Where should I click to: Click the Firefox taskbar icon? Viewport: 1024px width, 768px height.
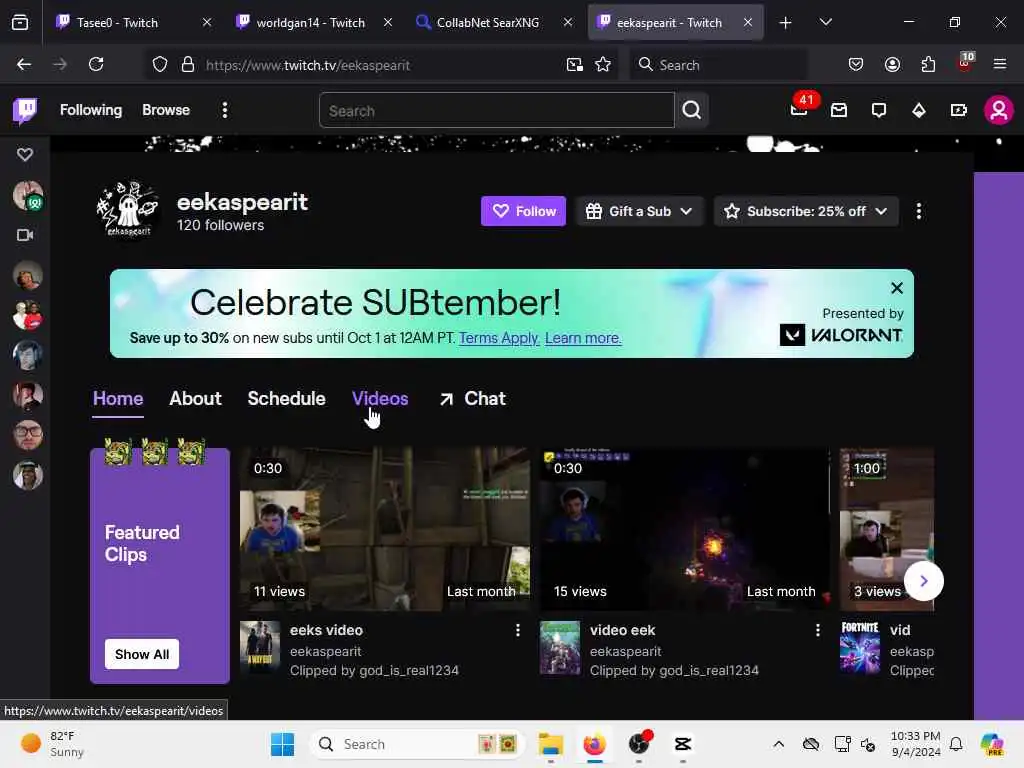point(594,744)
